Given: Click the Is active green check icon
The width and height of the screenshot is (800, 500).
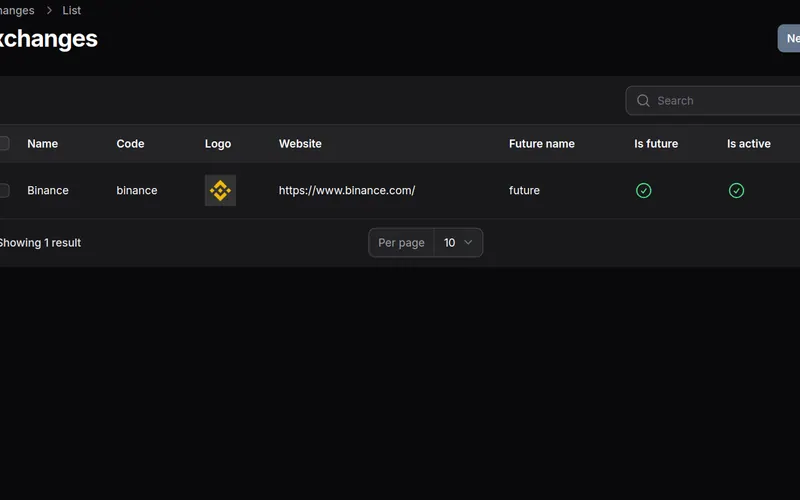Looking at the screenshot, I should point(736,190).
